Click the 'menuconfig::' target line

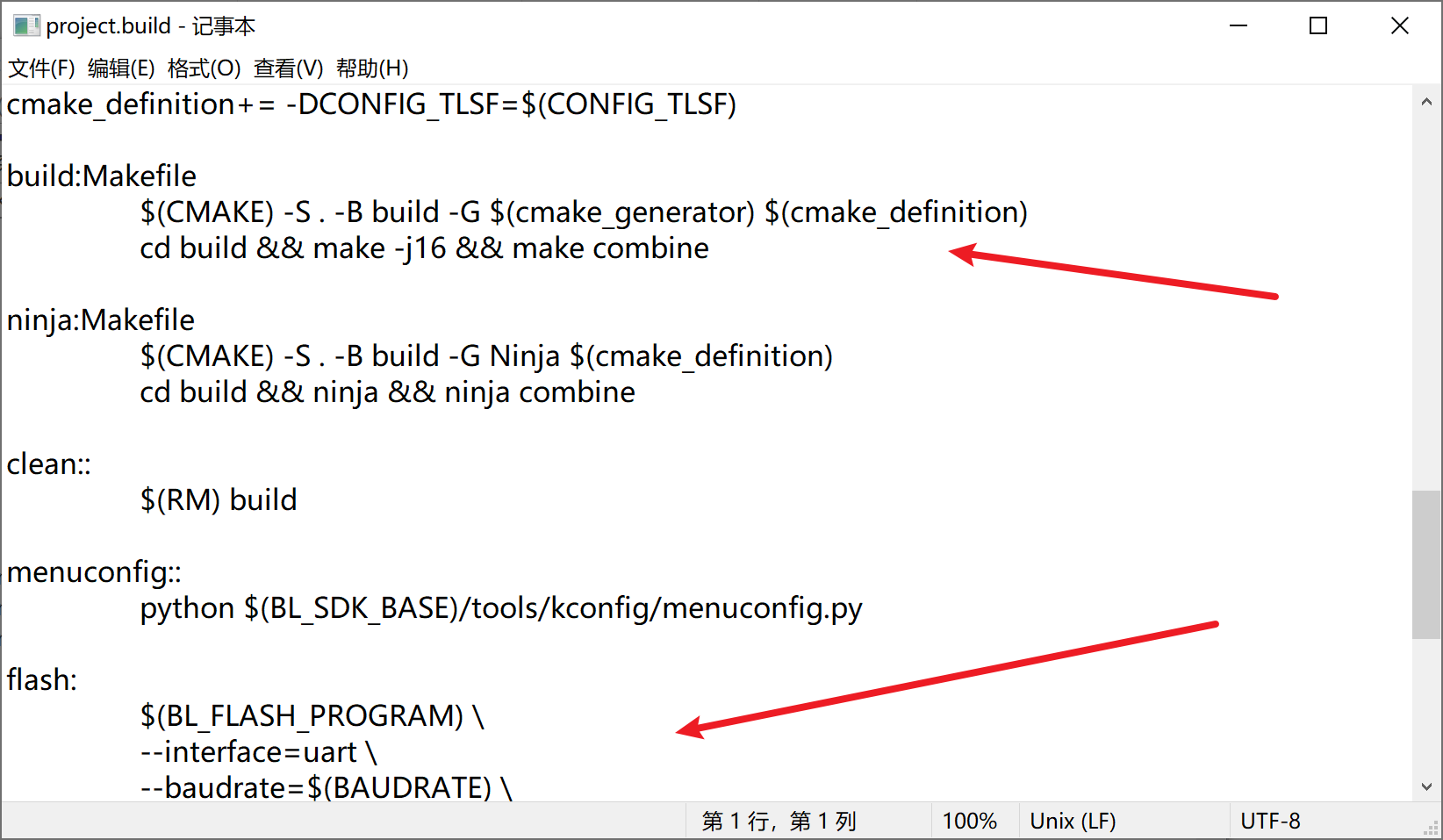(94, 572)
